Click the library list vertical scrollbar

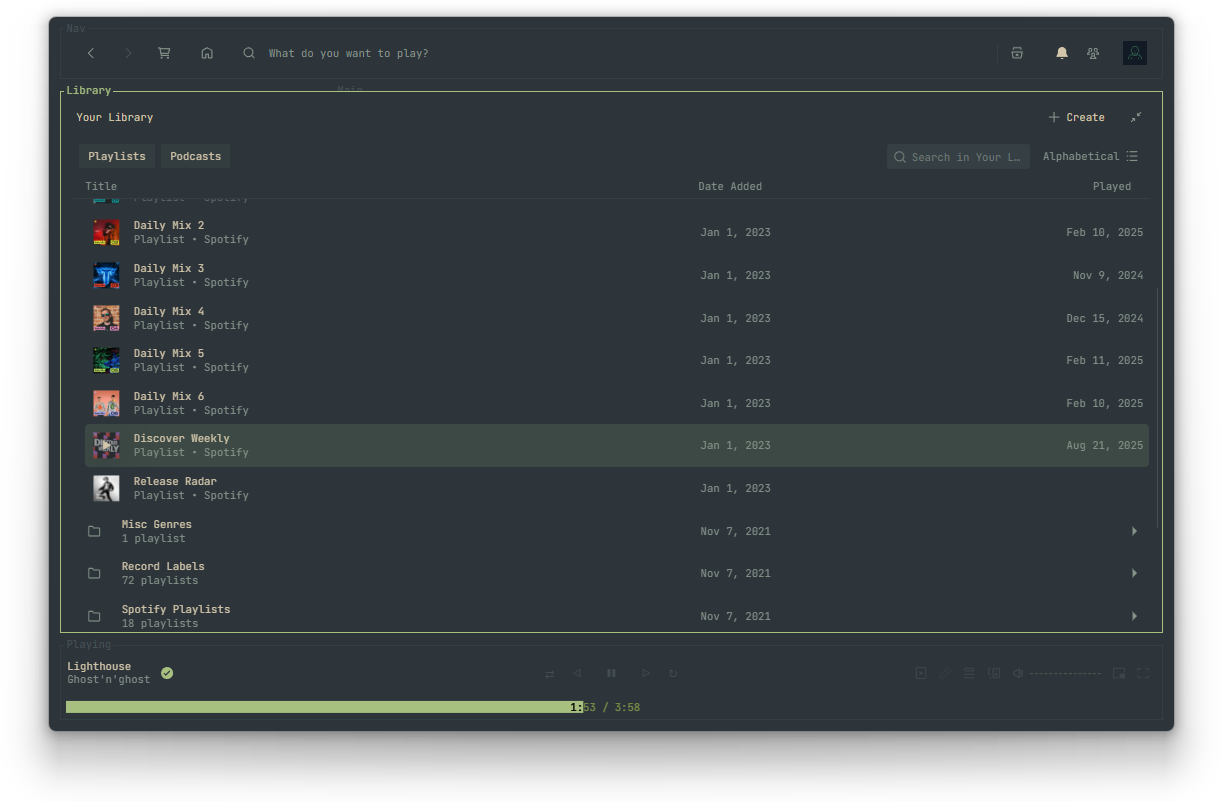(x=1157, y=408)
